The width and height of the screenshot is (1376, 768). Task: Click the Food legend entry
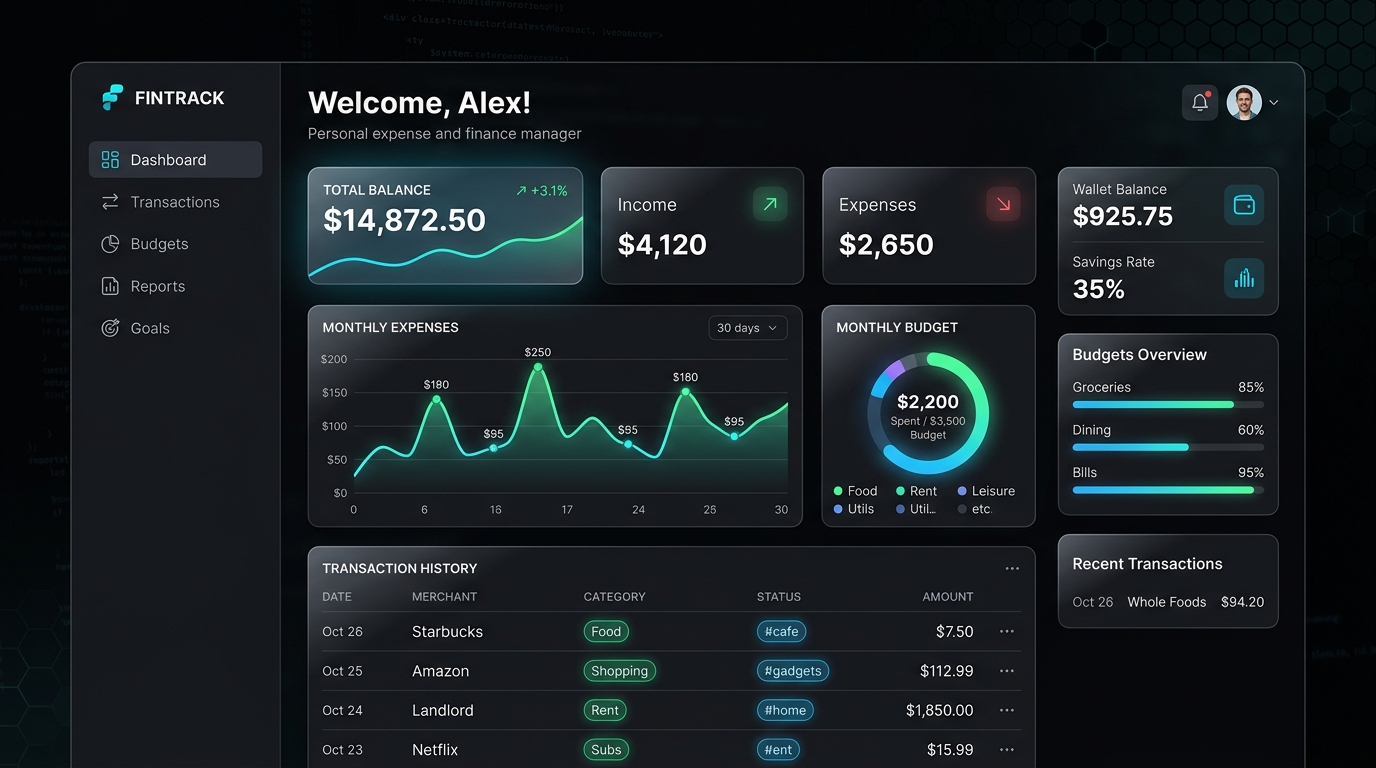(x=855, y=491)
